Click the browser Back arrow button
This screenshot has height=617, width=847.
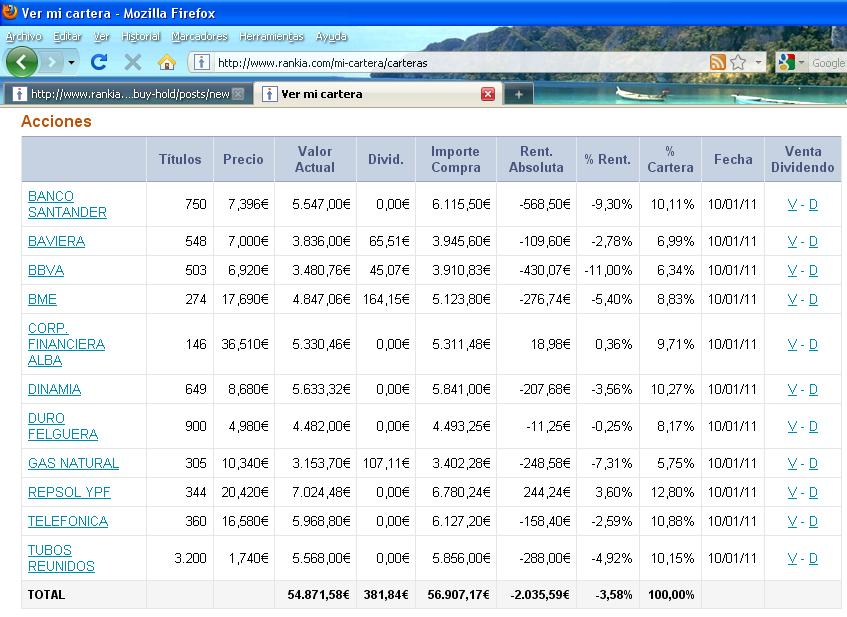point(22,62)
